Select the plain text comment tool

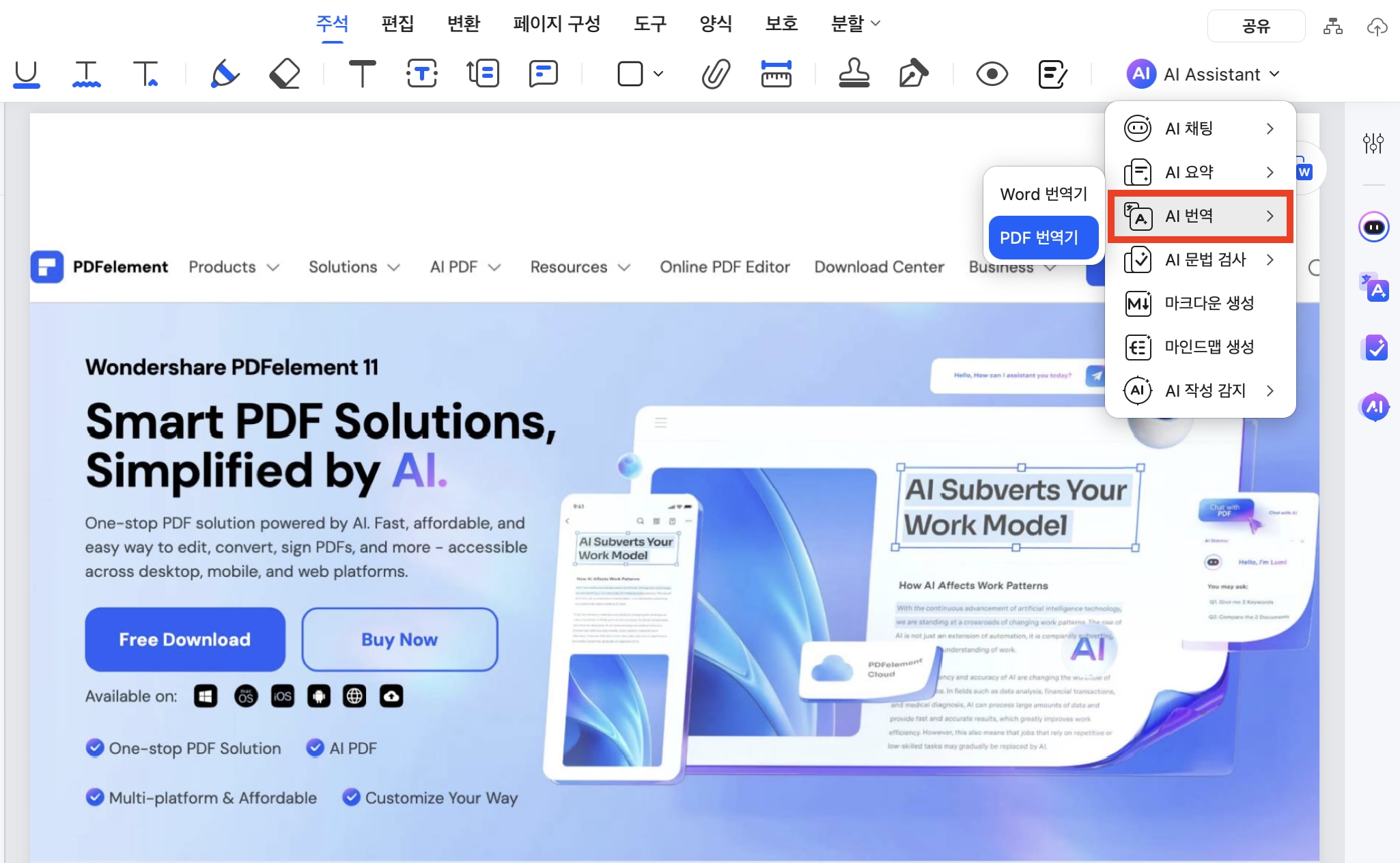362,74
